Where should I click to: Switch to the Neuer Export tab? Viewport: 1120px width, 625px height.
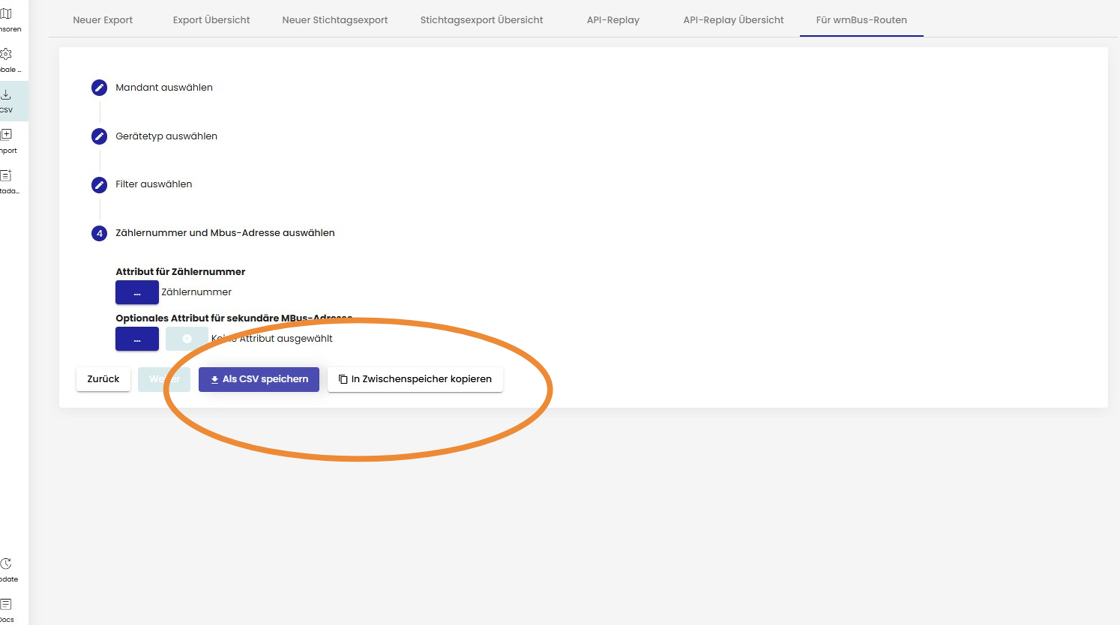(103, 20)
